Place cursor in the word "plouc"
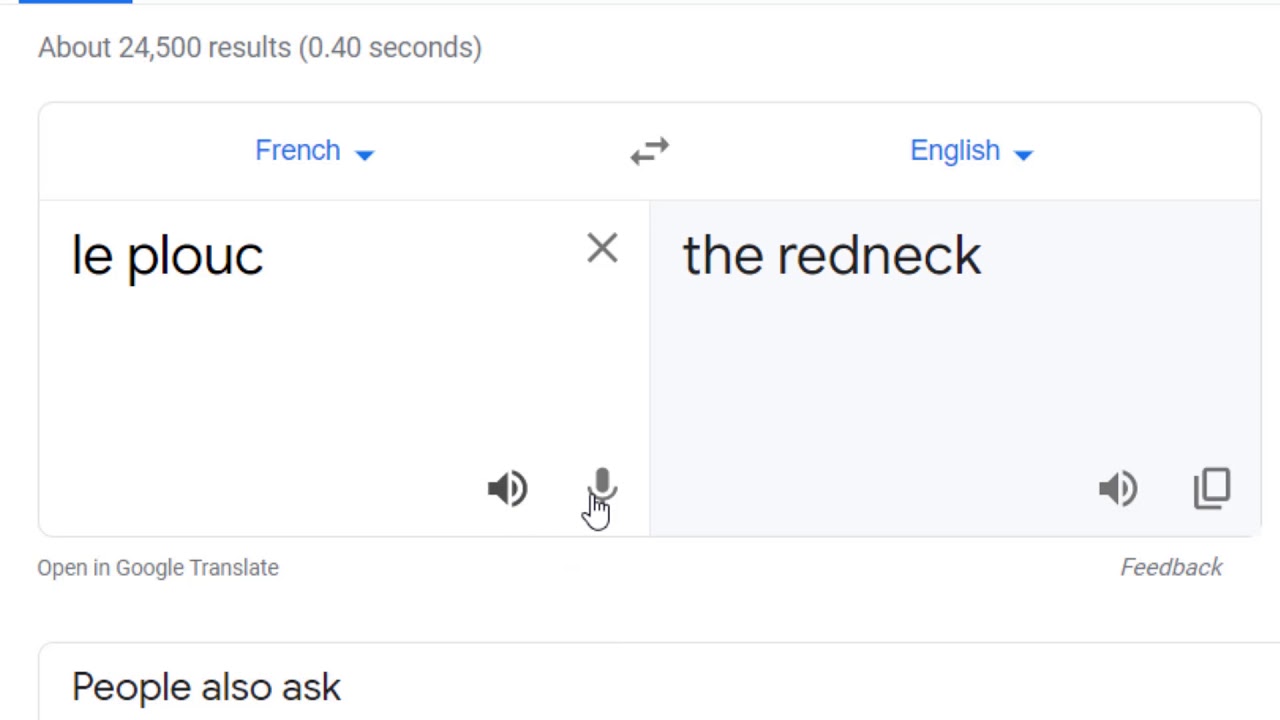 pos(195,256)
